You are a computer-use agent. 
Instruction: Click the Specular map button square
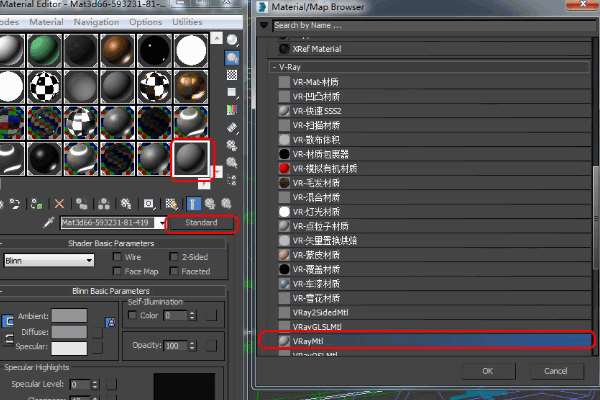(x=98, y=348)
